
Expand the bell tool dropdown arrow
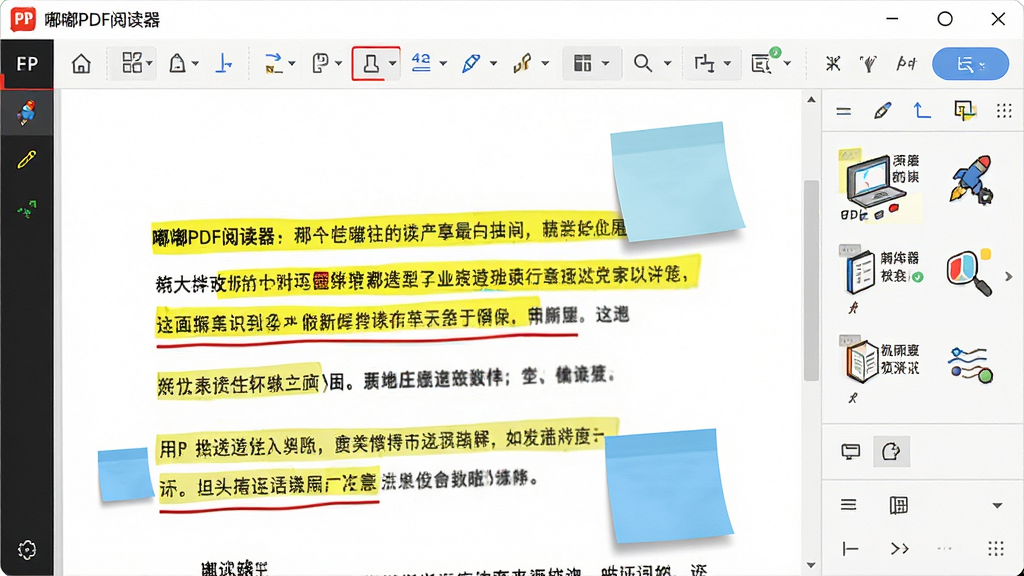click(x=195, y=63)
